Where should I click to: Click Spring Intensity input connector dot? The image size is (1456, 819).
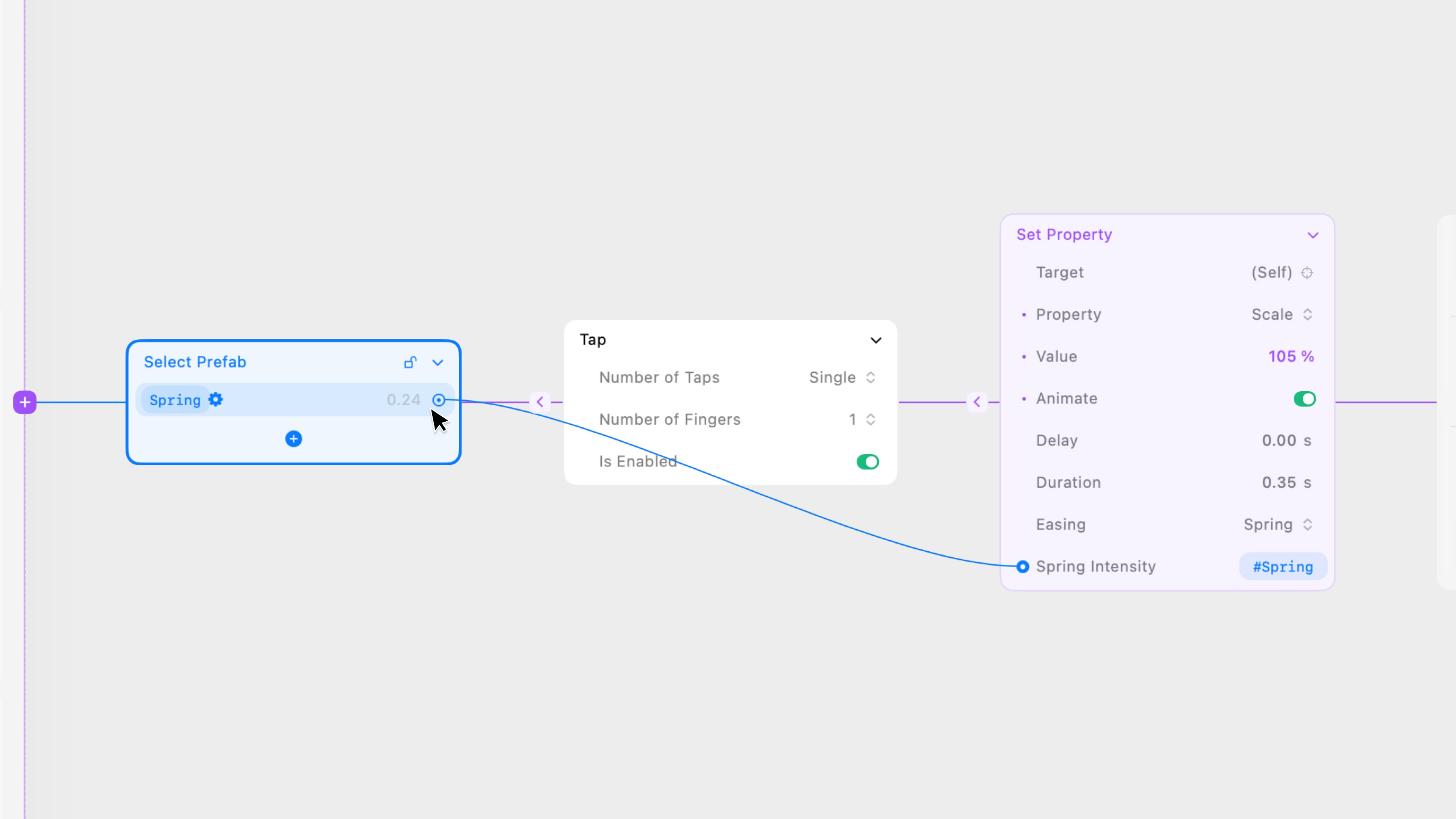pos(1023,566)
